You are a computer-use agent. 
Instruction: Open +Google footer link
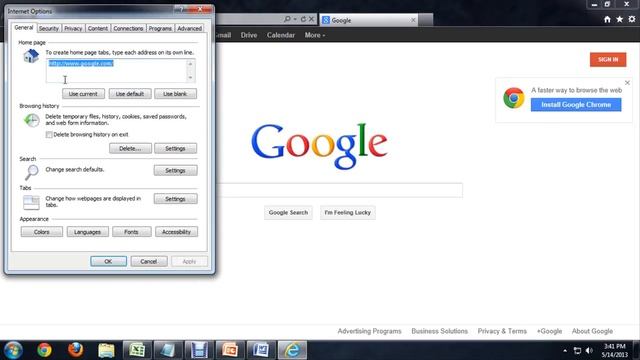point(549,331)
